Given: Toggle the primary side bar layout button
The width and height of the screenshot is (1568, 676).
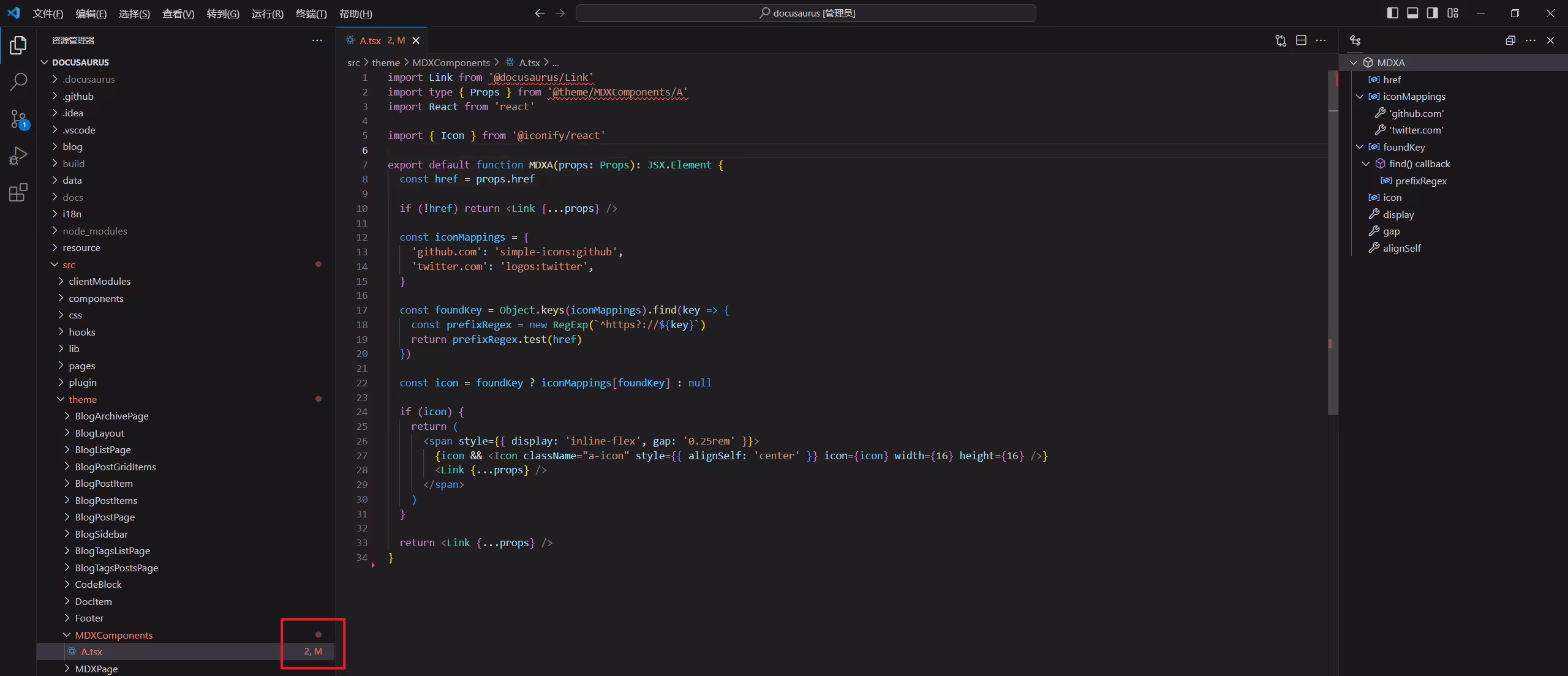Looking at the screenshot, I should click(x=1392, y=13).
